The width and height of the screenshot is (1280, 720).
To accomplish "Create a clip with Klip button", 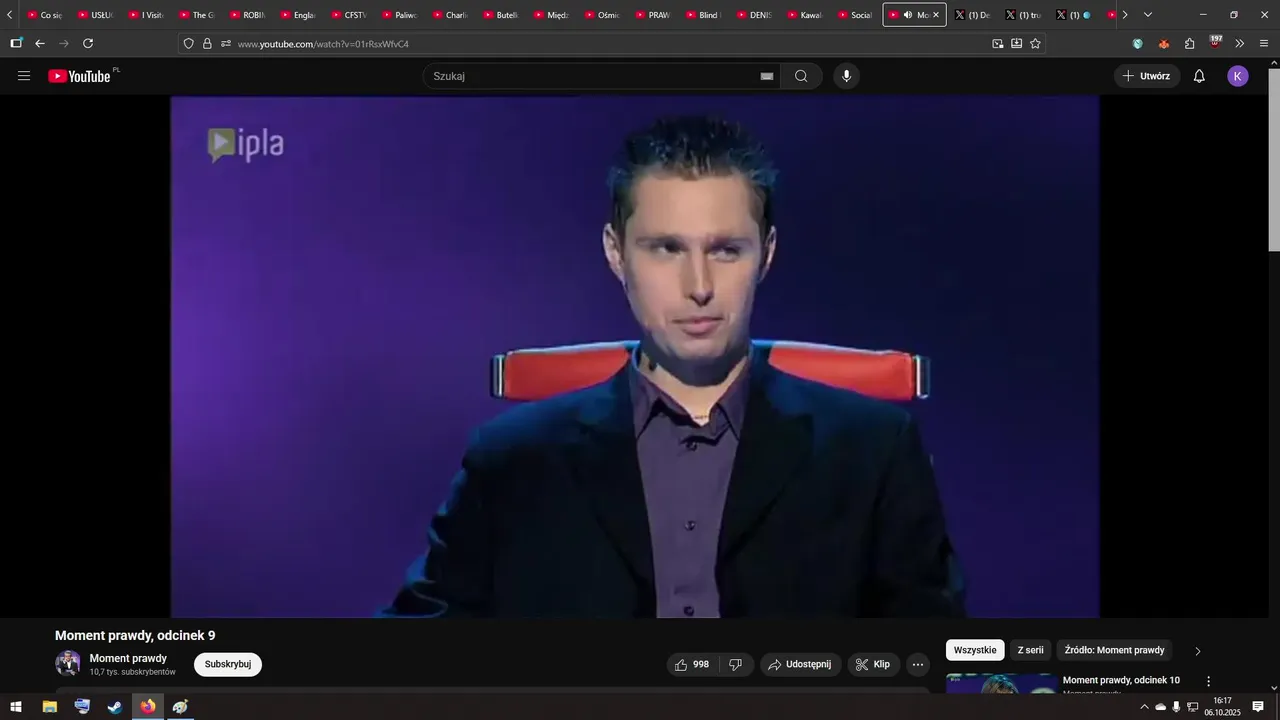I will [x=874, y=664].
